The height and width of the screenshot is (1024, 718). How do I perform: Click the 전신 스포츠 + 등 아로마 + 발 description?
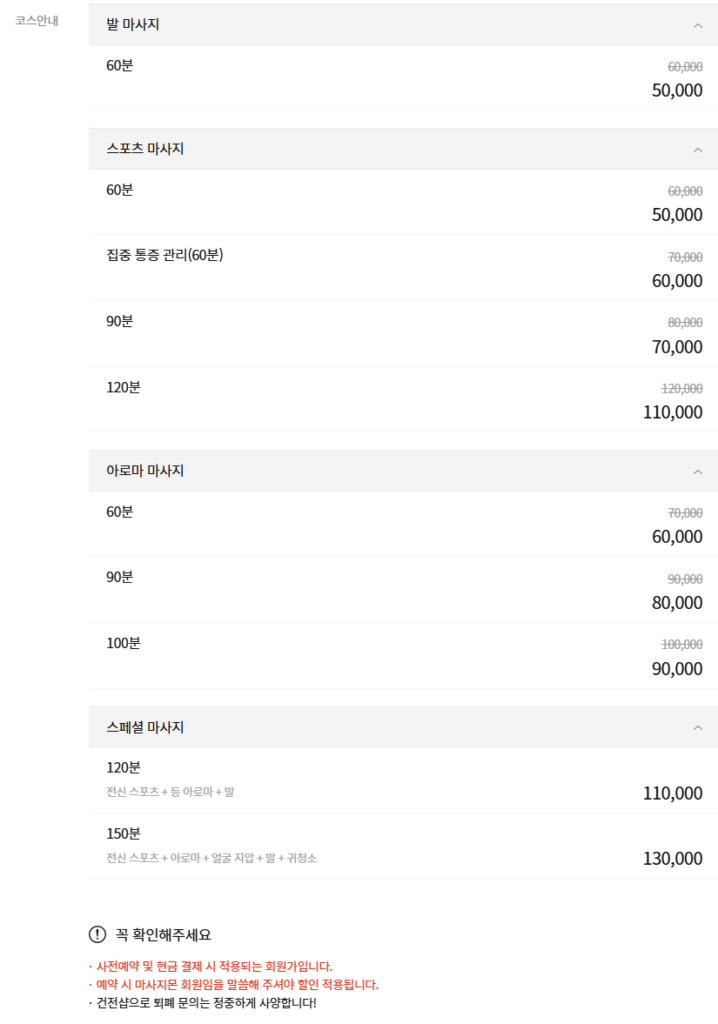(172, 795)
